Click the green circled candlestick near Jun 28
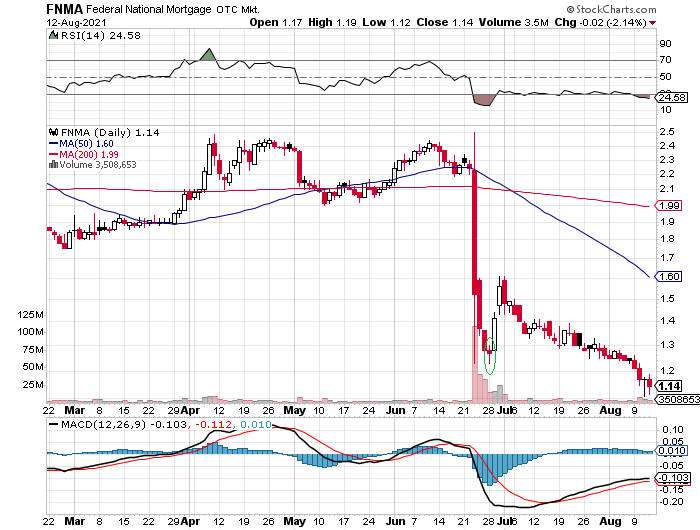Image resolution: width=700 pixels, height=530 pixels. click(490, 355)
